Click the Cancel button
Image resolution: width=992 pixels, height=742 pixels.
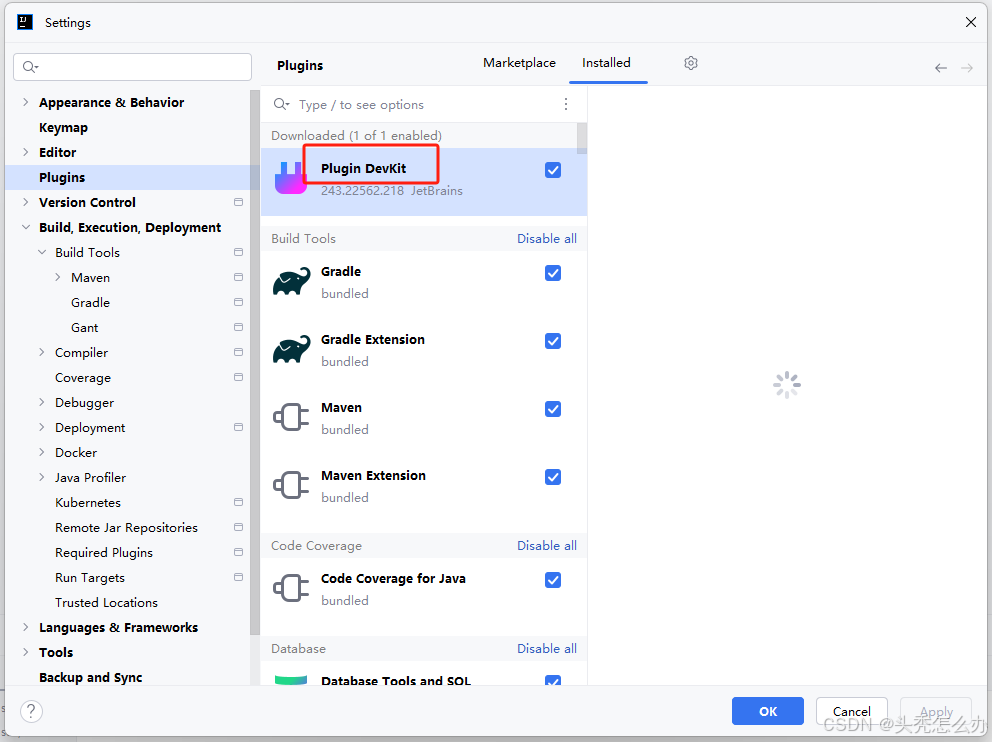(852, 711)
